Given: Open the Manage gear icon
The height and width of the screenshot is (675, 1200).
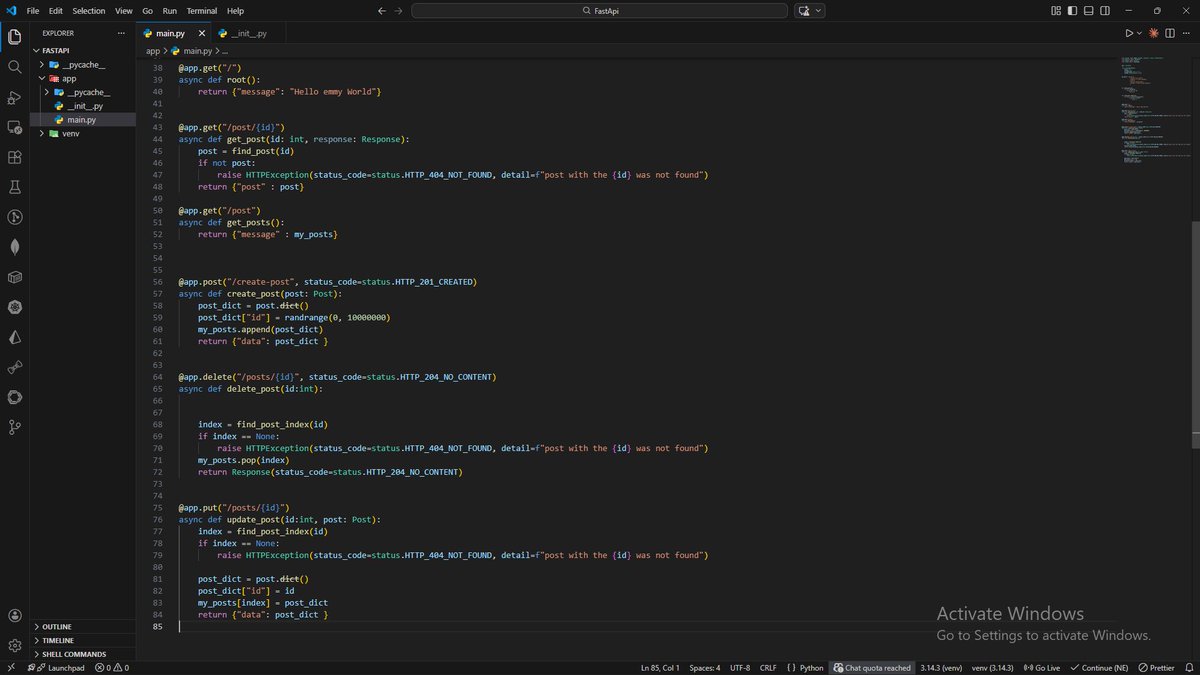Looking at the screenshot, I should (x=14, y=646).
